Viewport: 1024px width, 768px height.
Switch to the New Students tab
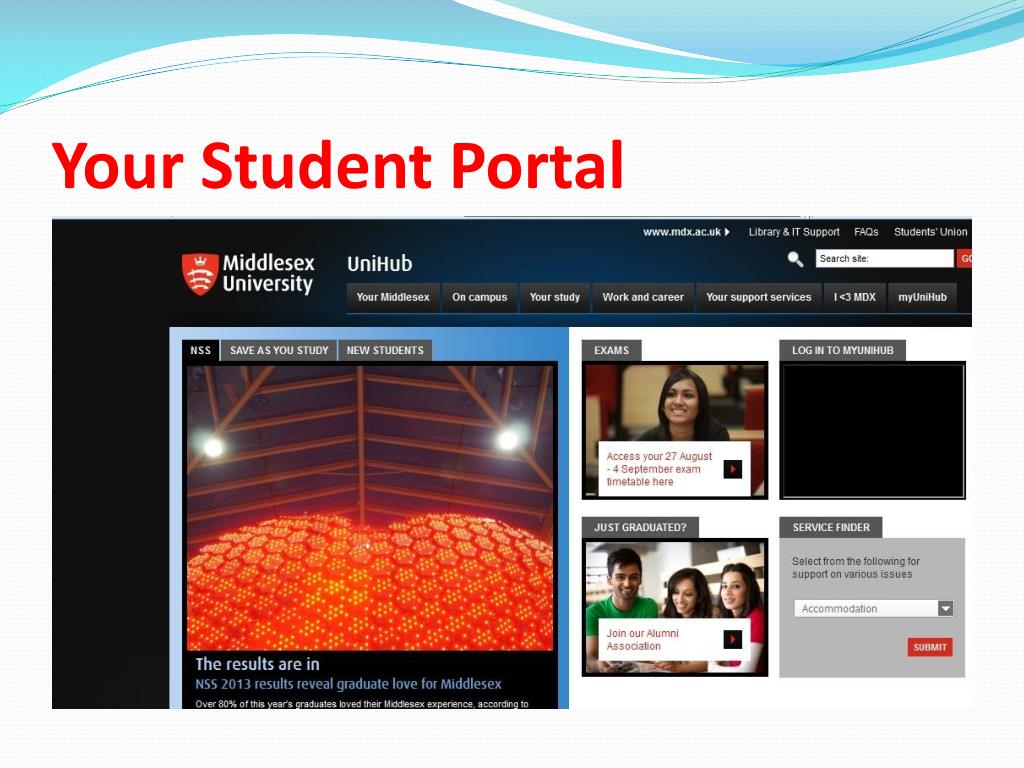tap(385, 351)
